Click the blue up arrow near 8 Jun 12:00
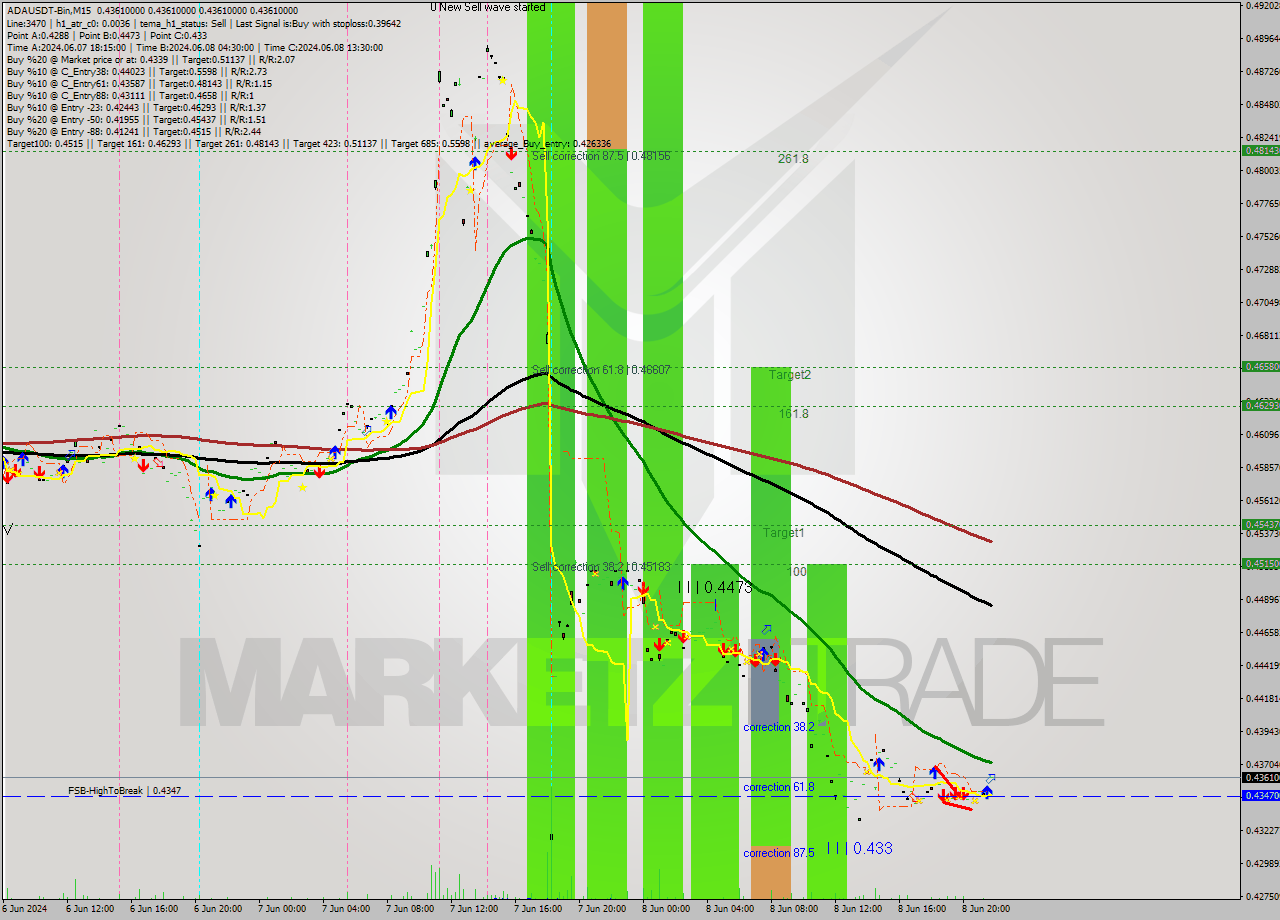The width and height of the screenshot is (1280, 920). pyautogui.click(x=877, y=763)
